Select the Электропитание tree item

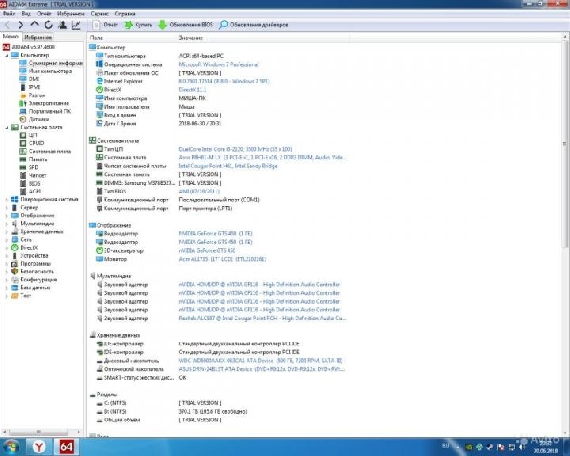coord(44,103)
